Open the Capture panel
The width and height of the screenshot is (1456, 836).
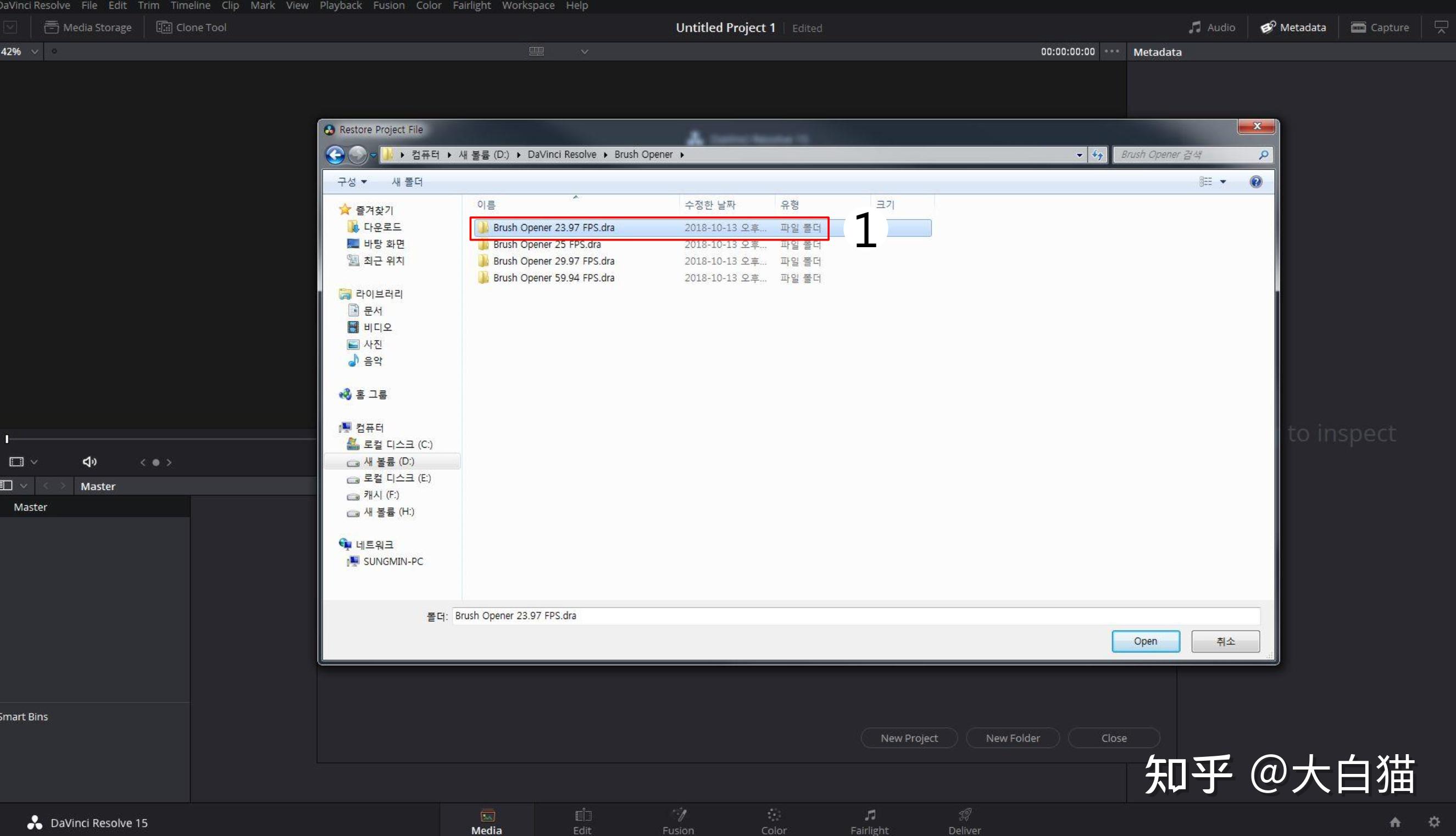tap(1380, 27)
